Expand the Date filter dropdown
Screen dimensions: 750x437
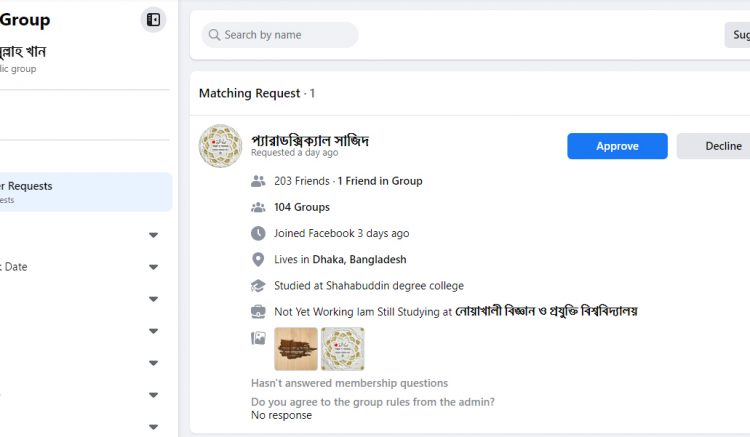coord(153,267)
